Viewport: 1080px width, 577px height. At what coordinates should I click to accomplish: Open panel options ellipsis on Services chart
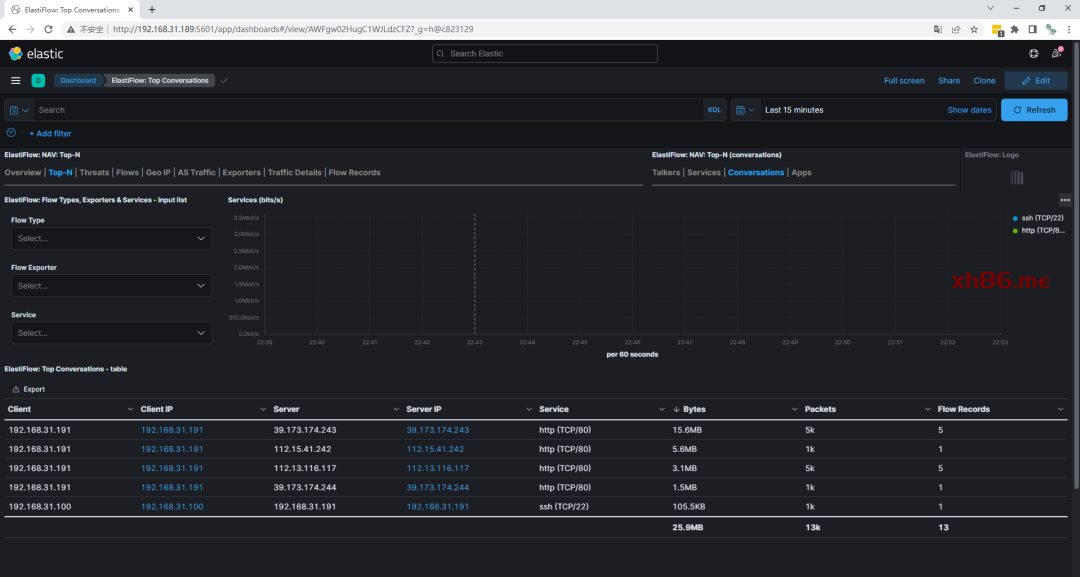pyautogui.click(x=1065, y=200)
